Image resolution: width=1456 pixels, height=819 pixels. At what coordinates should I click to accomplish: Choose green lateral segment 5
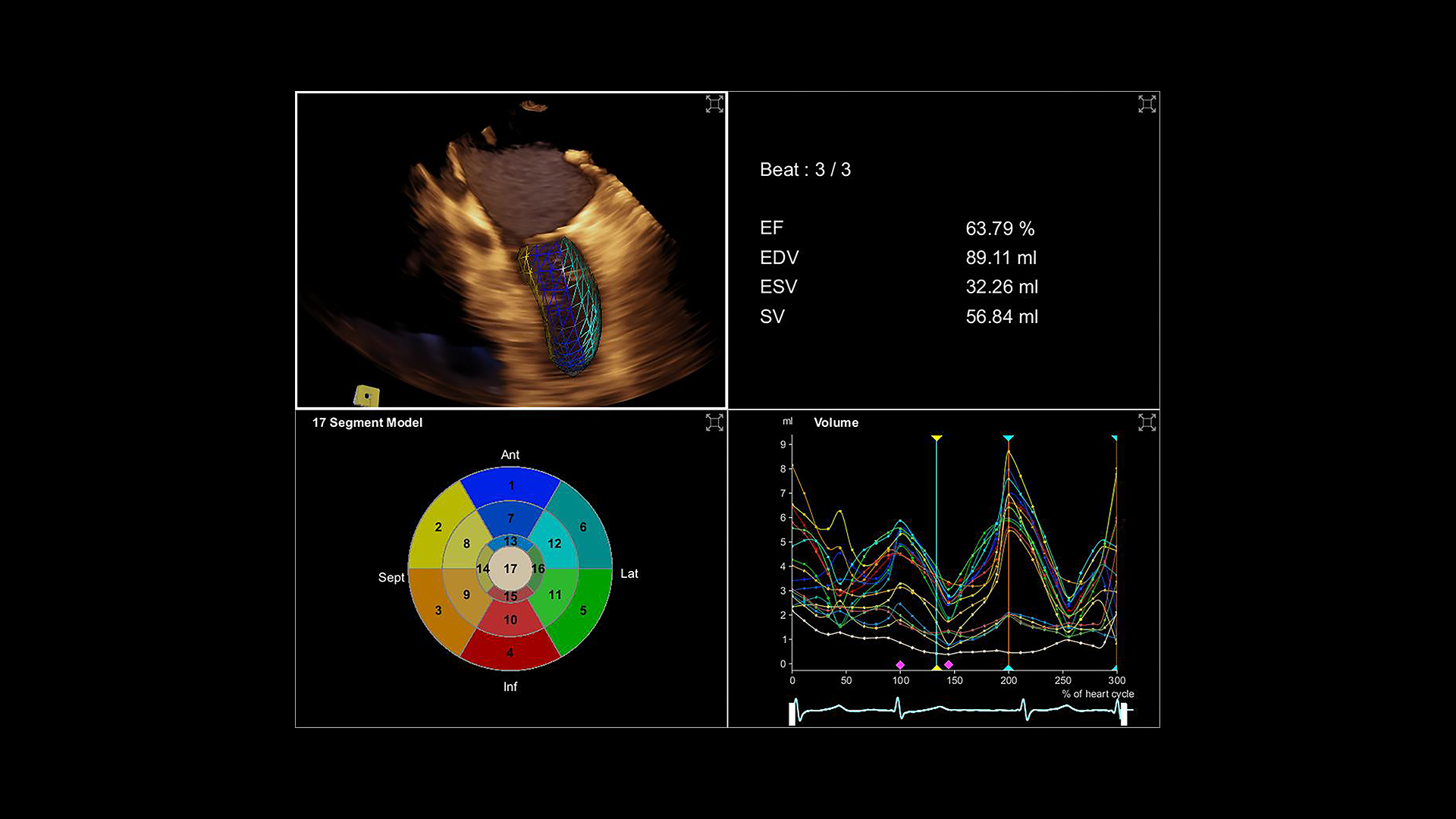[583, 610]
